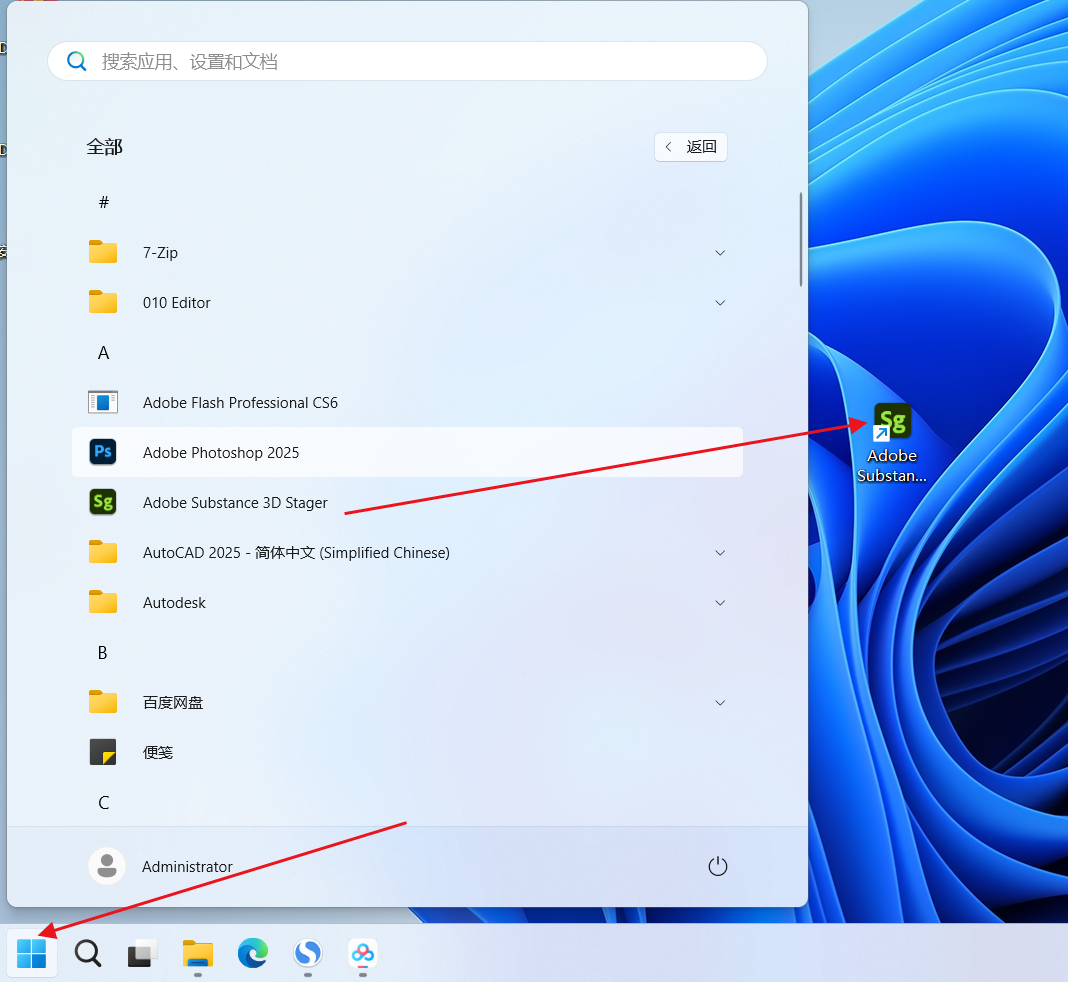Image resolution: width=1068 pixels, height=982 pixels.
Task: Expand the 010 Editor folder chevron
Action: point(720,302)
